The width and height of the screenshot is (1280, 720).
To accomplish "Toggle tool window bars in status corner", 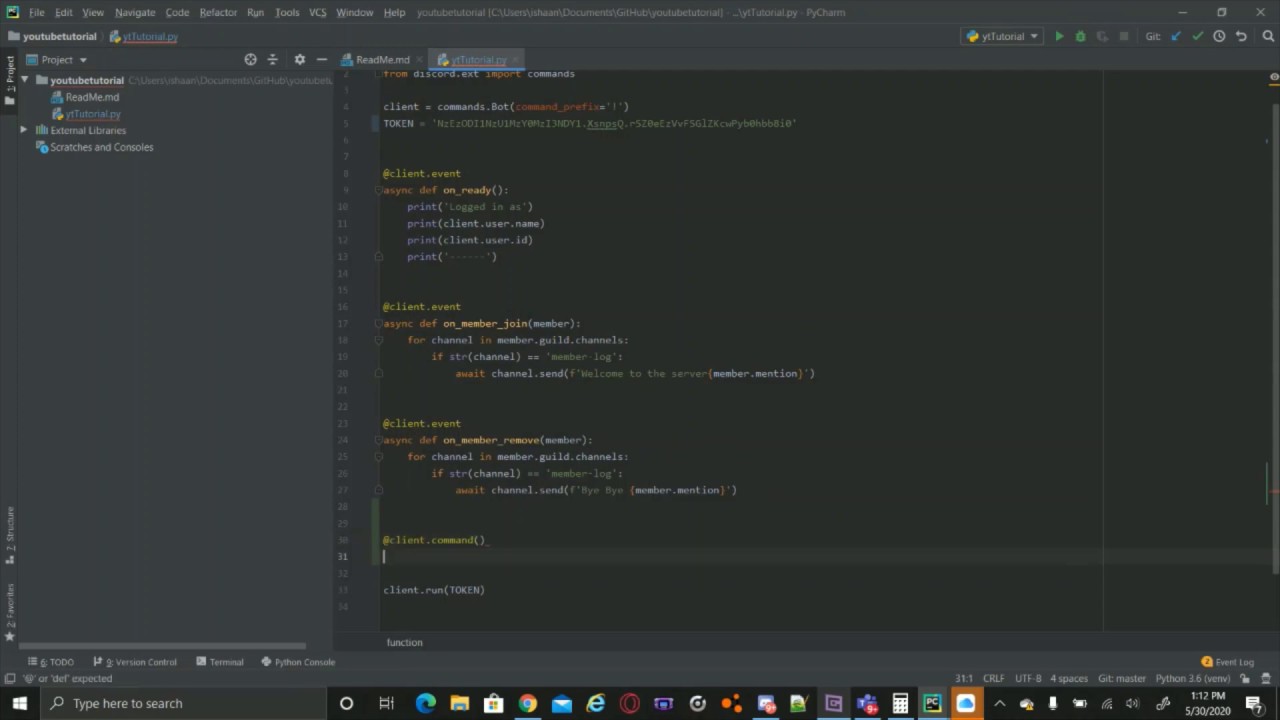I will (9, 678).
